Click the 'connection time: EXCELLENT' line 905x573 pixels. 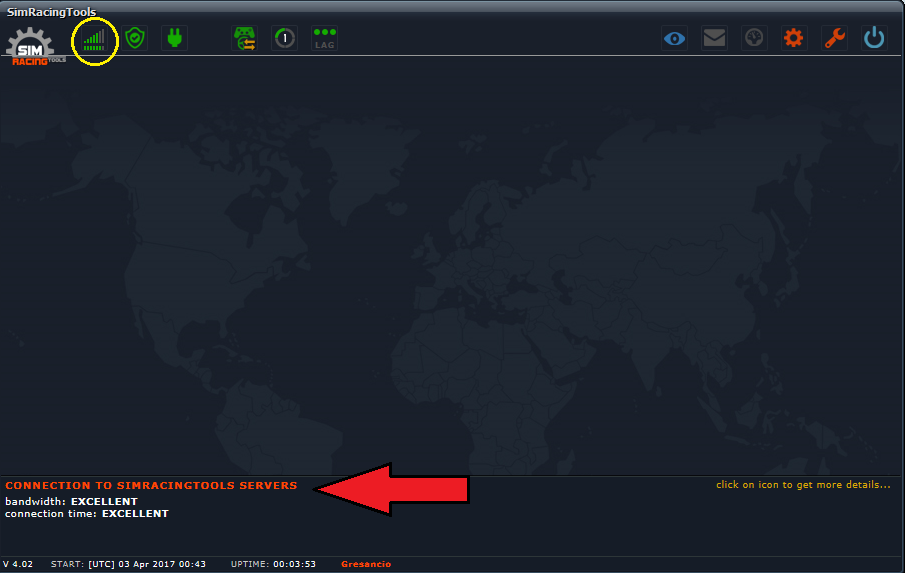(x=87, y=514)
